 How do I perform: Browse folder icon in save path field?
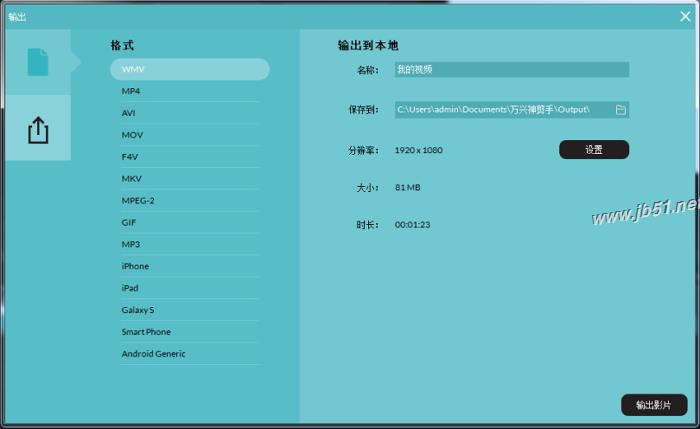[x=621, y=110]
